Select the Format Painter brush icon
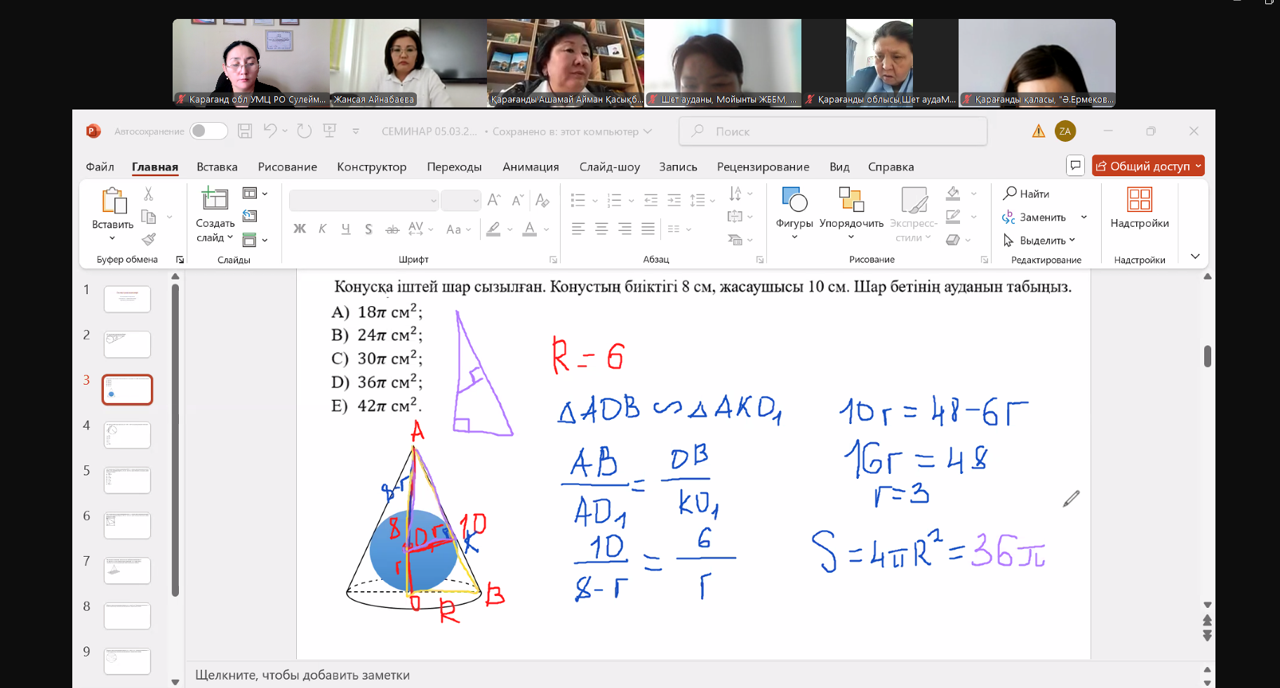This screenshot has height=688, width=1280. click(x=148, y=240)
